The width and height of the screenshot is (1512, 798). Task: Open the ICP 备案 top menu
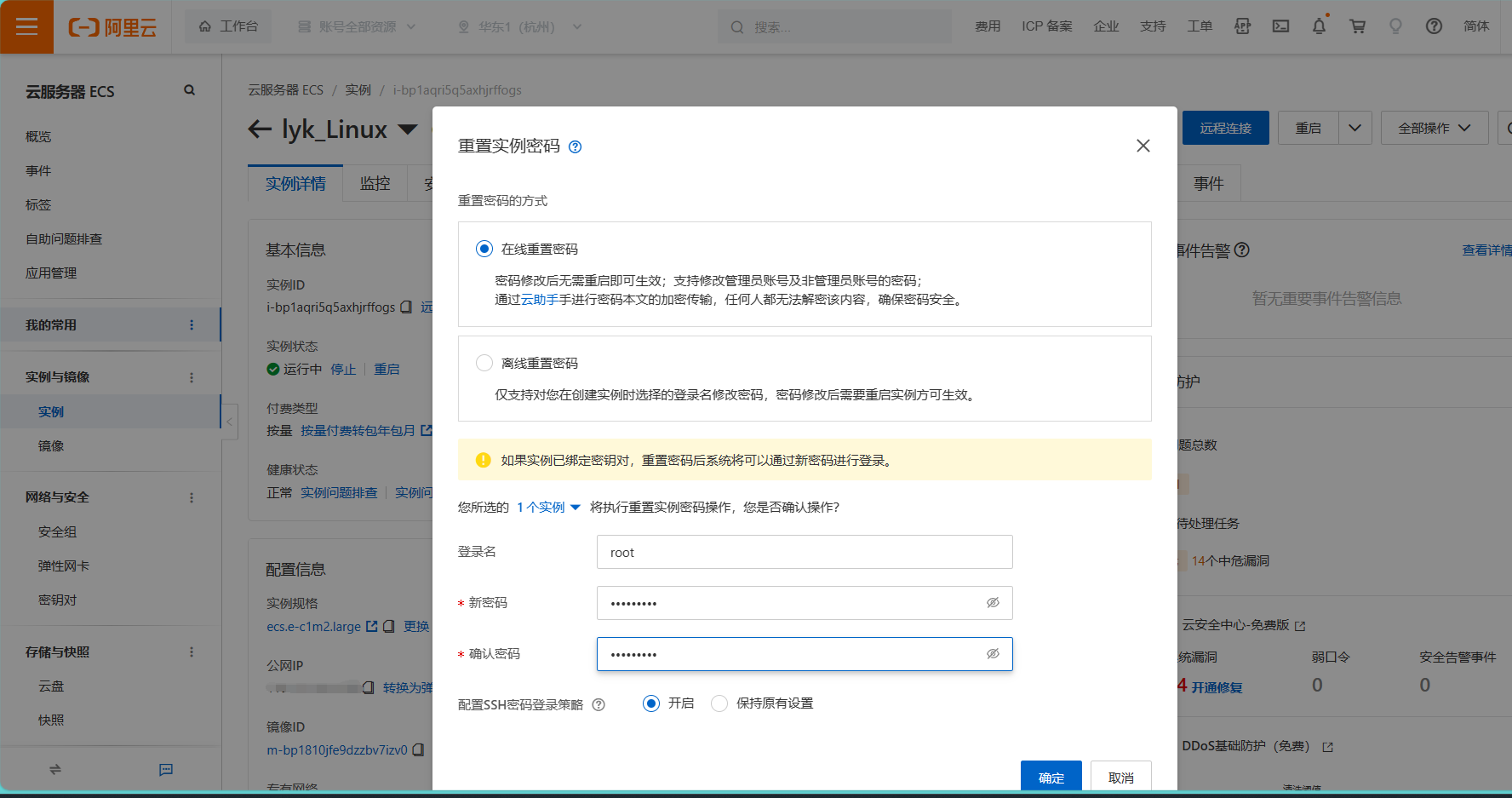click(x=1047, y=26)
